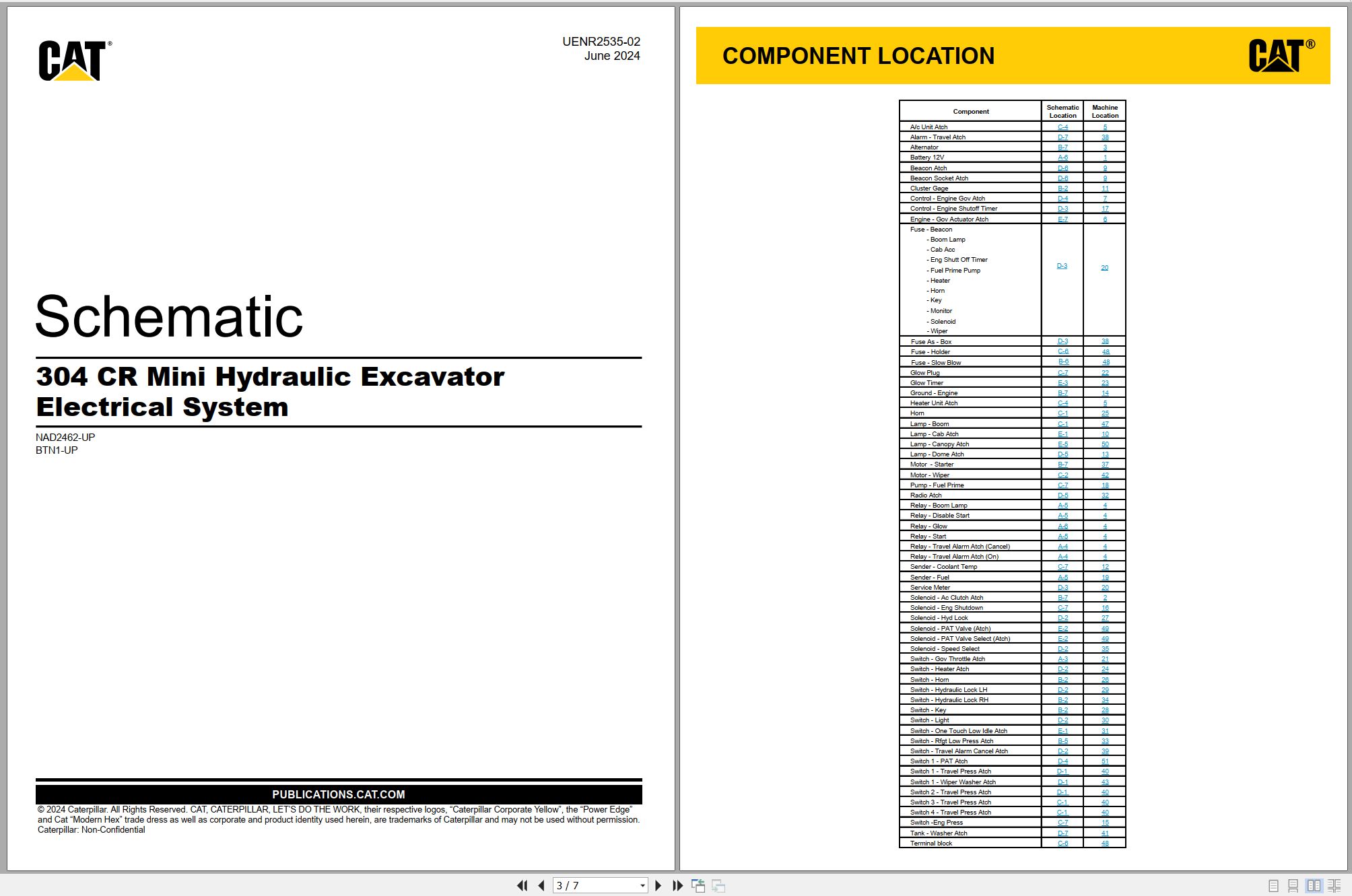Click the NAD2462-UP serial prefix text
Image resolution: width=1352 pixels, height=896 pixels.
[65, 438]
